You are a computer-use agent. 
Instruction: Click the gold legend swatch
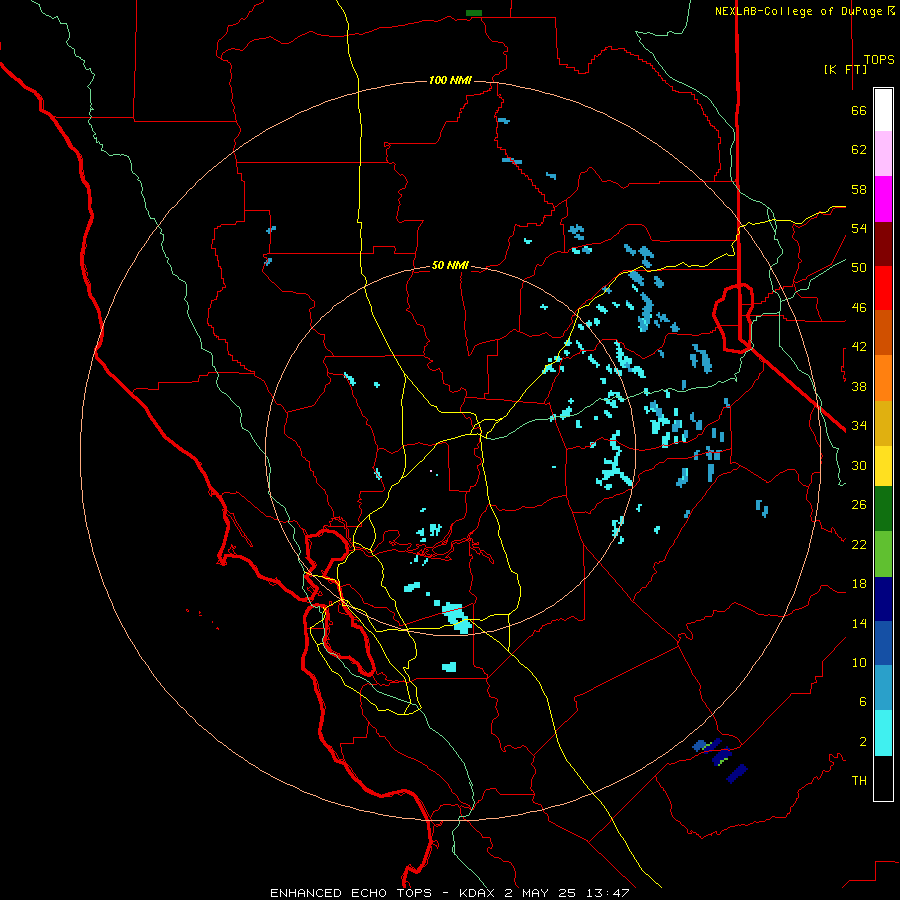[x=883, y=423]
